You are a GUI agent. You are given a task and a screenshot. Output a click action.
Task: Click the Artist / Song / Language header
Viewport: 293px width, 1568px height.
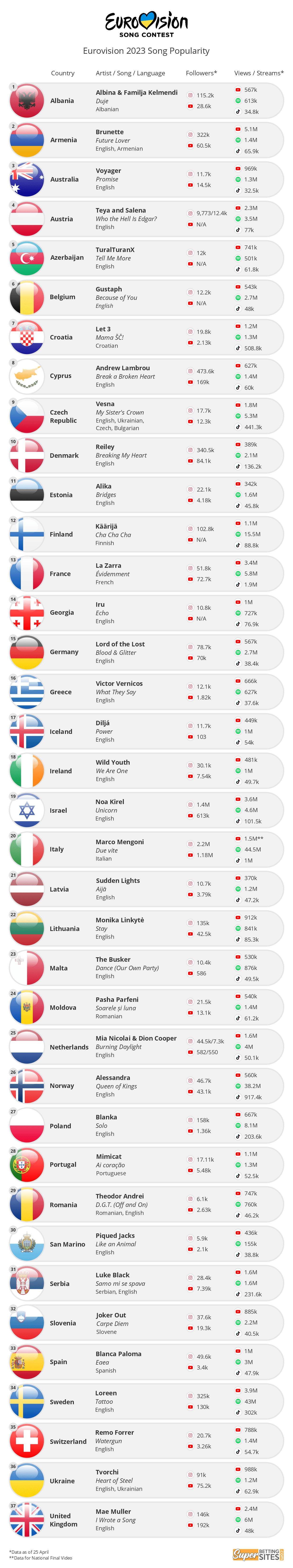point(130,73)
